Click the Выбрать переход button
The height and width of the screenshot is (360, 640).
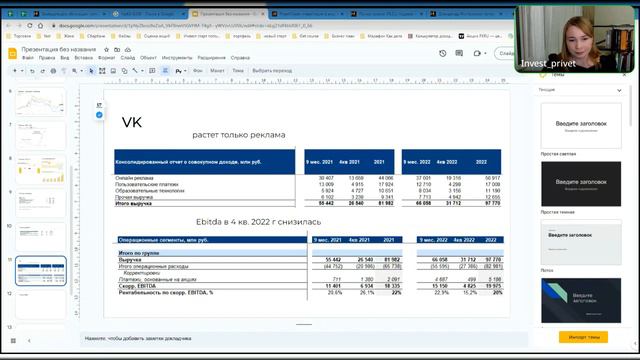(272, 71)
